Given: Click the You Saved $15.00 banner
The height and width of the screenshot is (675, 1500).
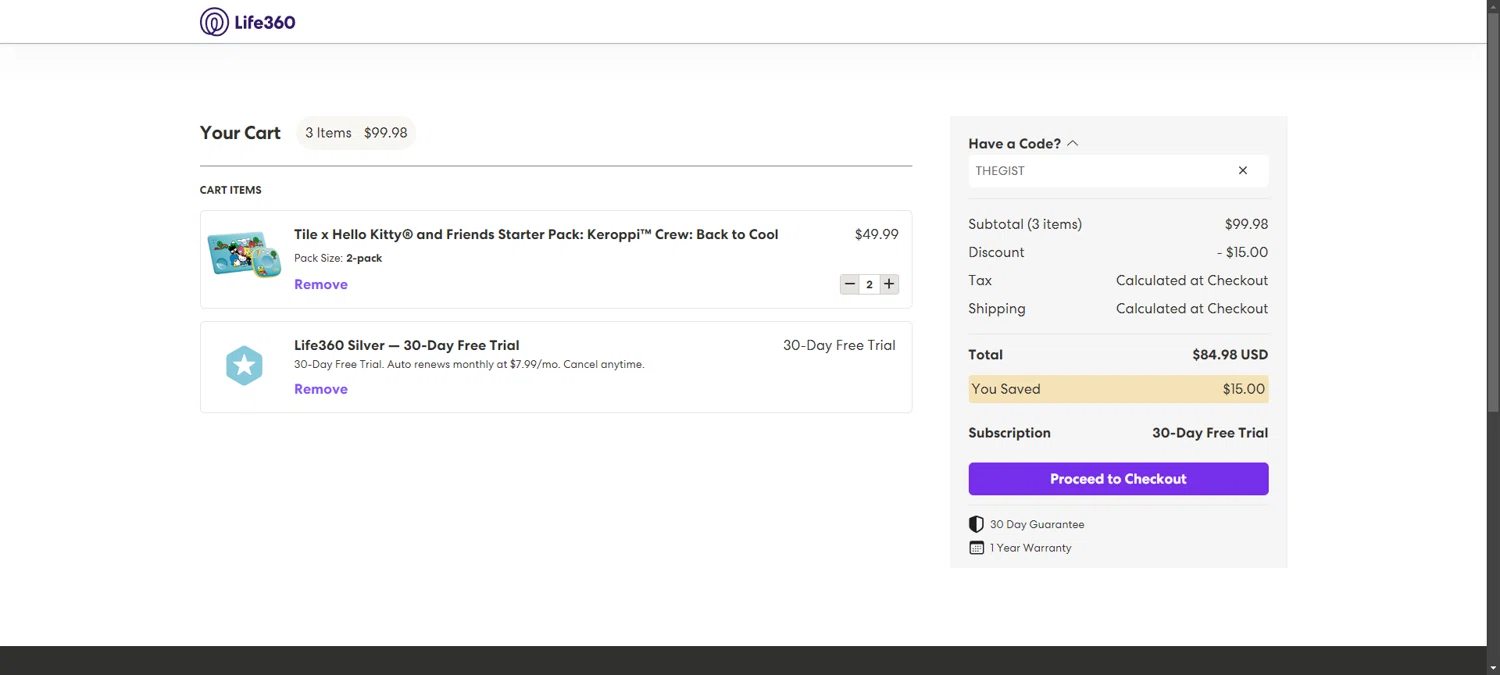Looking at the screenshot, I should pyautogui.click(x=1118, y=389).
